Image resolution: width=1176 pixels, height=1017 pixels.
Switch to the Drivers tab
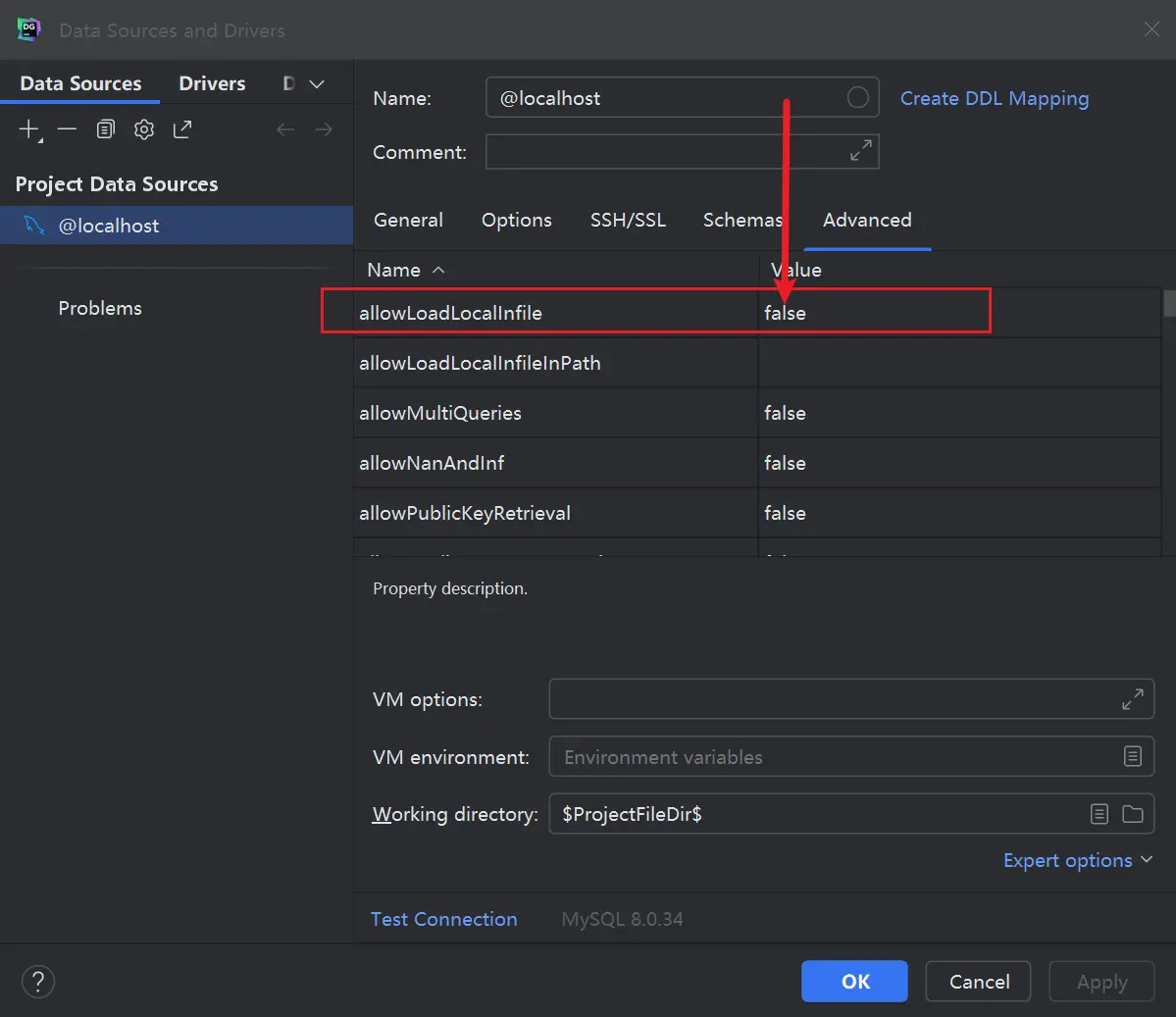point(212,83)
